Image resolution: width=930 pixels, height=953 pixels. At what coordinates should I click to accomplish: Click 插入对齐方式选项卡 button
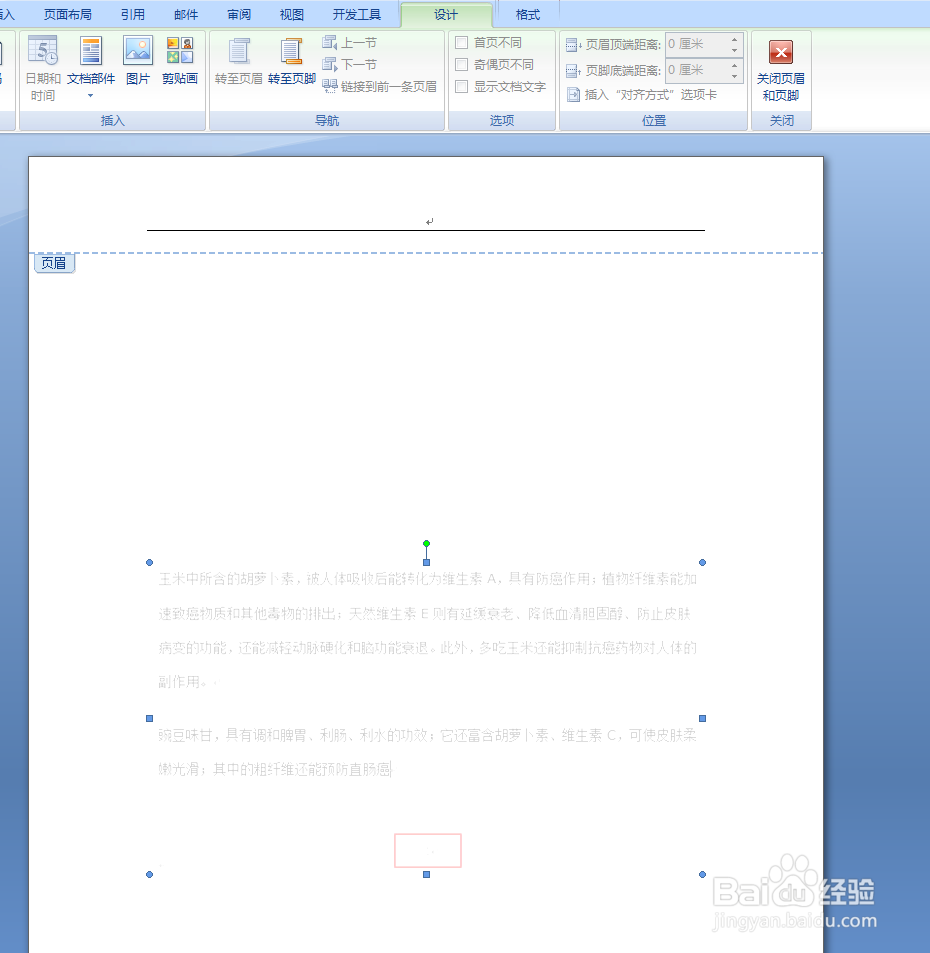648,94
